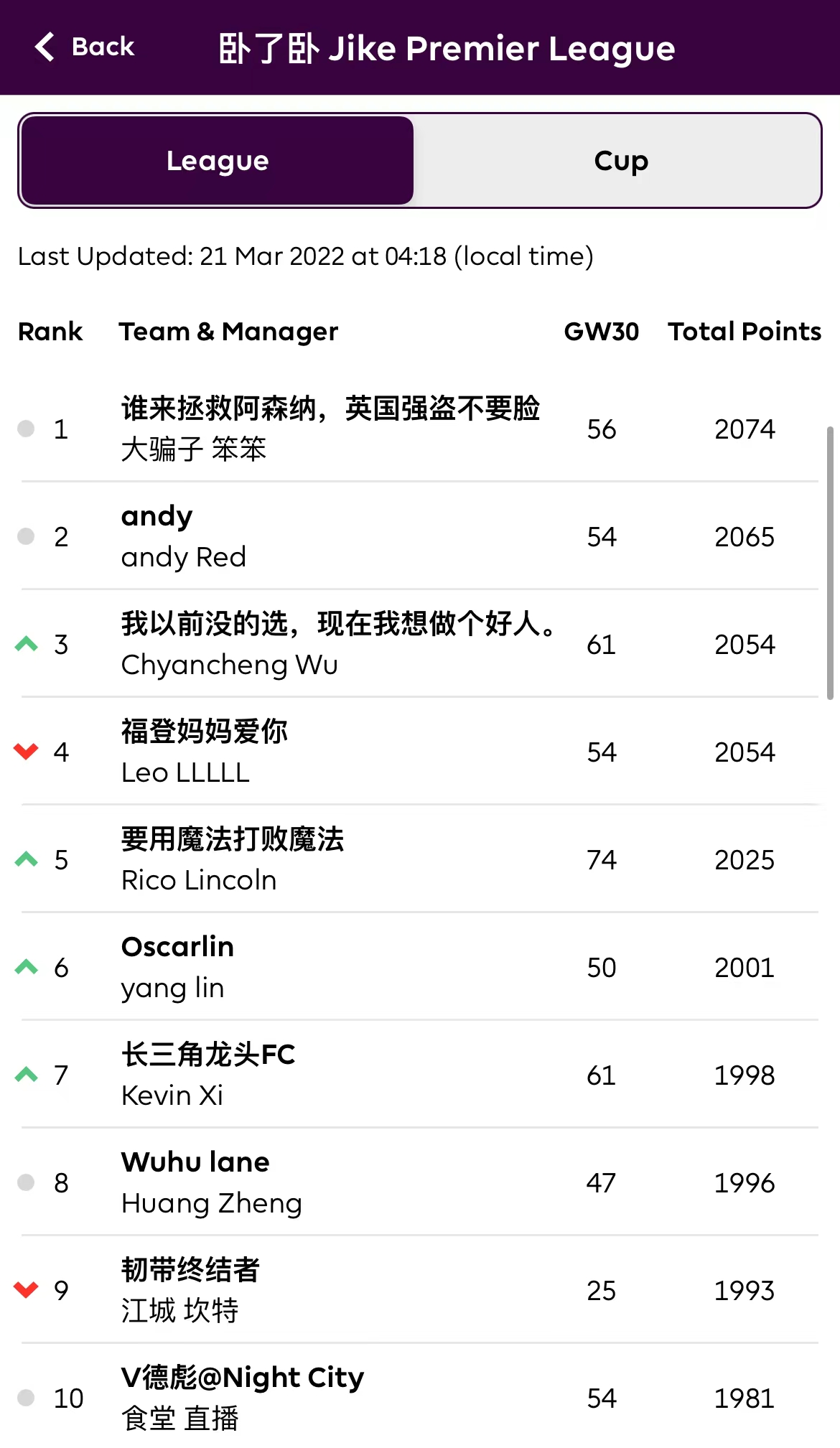Open Wuhu lane team by Huang Zheng

195,1162
